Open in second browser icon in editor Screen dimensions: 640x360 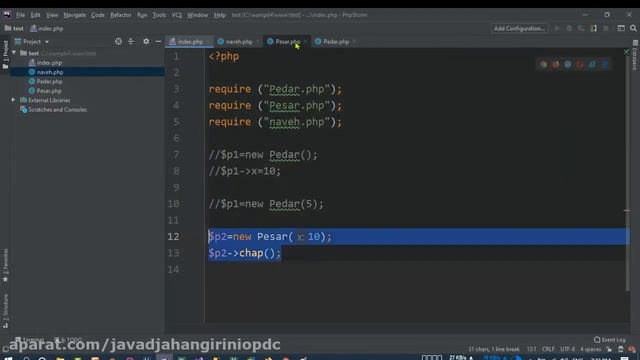pyautogui.click(x=556, y=64)
